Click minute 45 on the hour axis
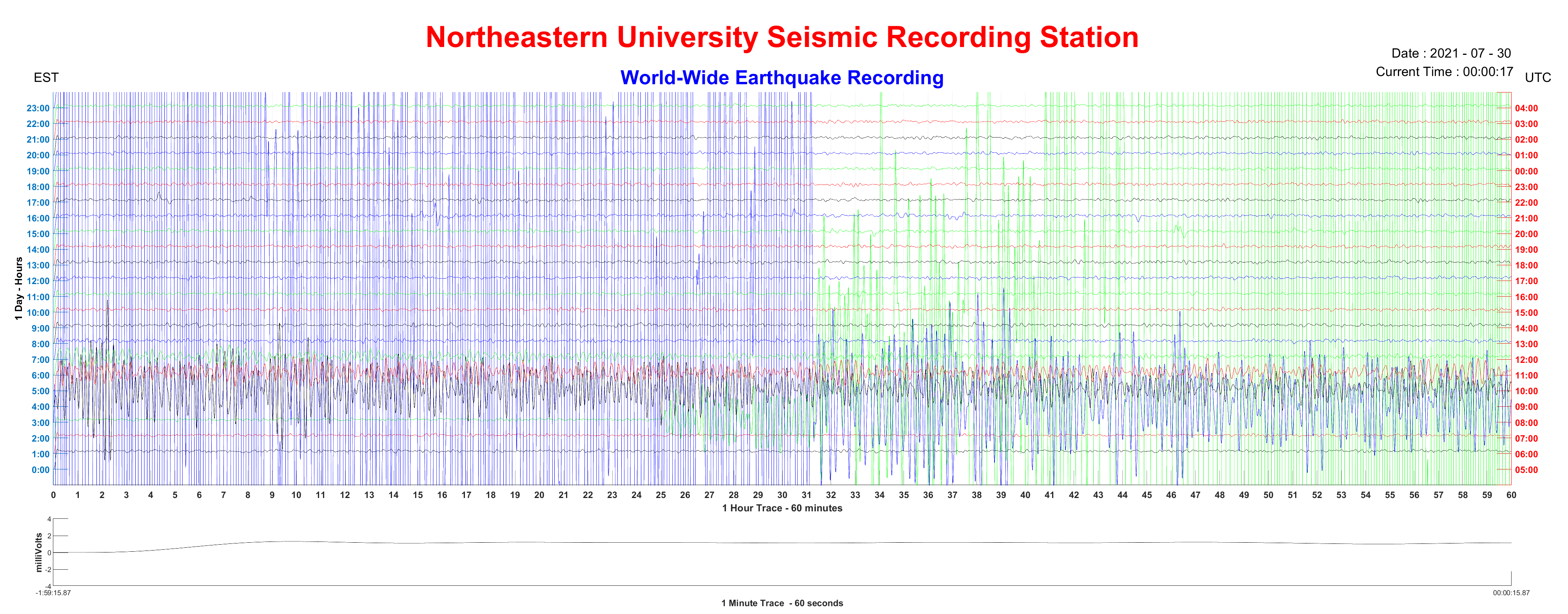1568x614 pixels. (x=1147, y=495)
